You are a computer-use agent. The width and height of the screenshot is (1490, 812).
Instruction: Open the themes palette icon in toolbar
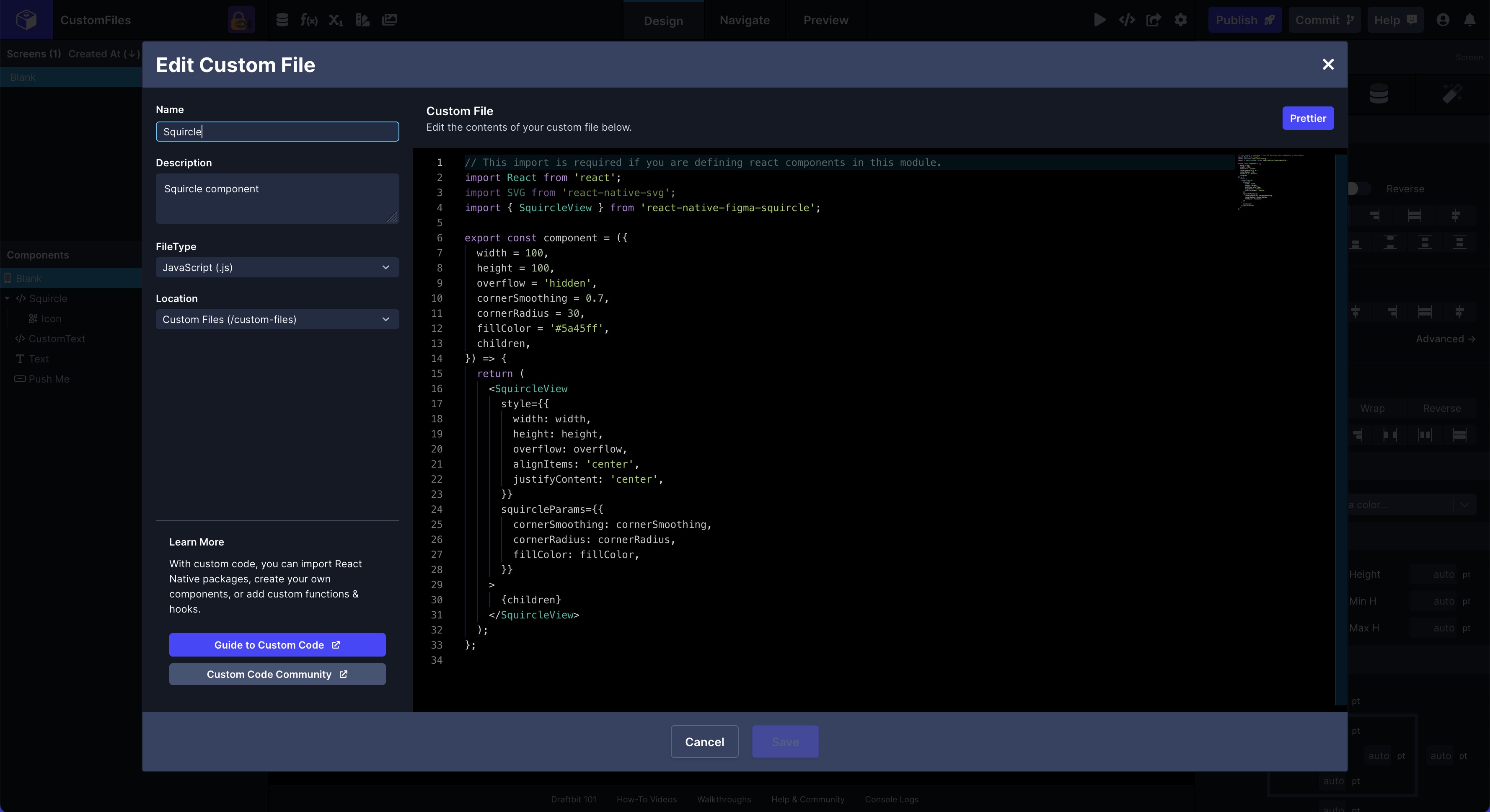coord(363,20)
